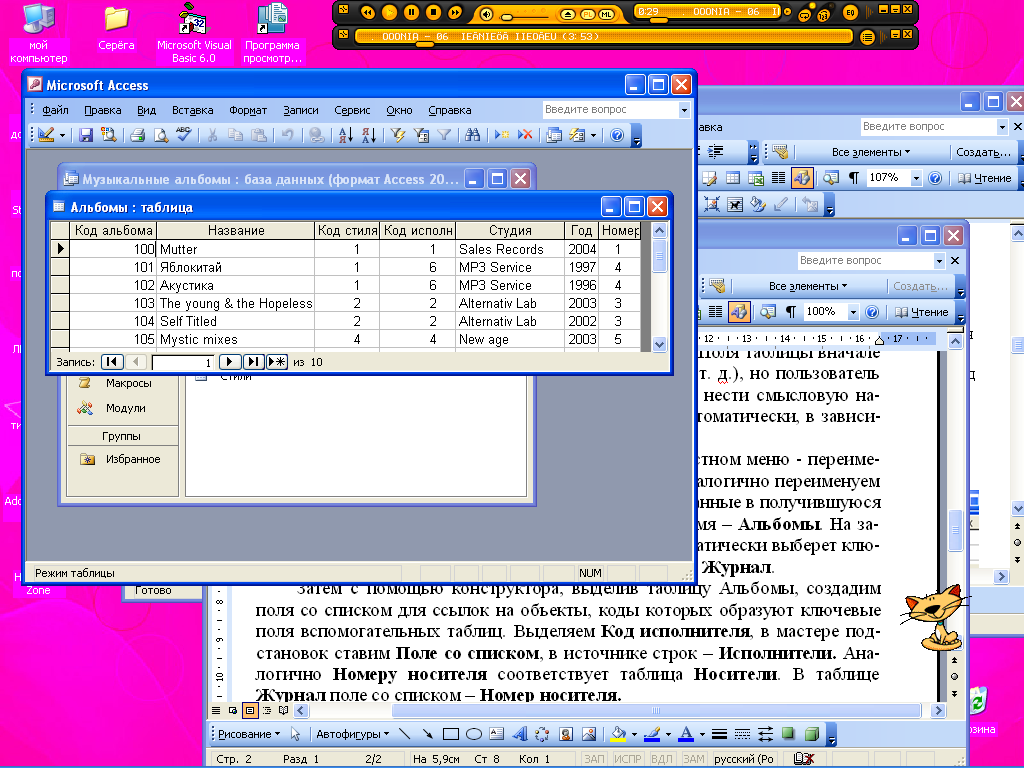Choose Select Objects pointer in Drawing toolbar
This screenshot has width=1024, height=768.
295,734
